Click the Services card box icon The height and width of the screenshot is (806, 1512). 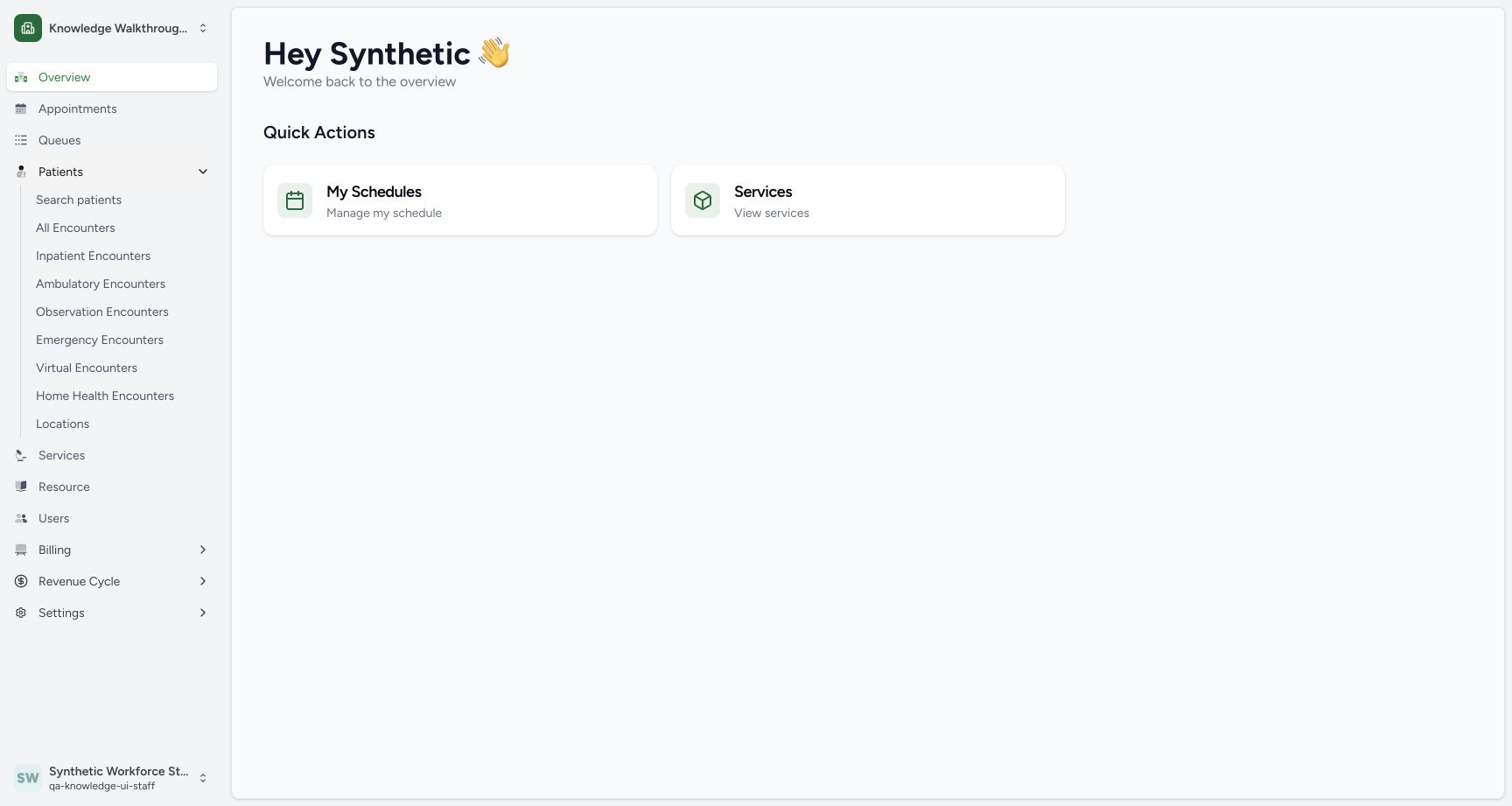[x=703, y=200]
